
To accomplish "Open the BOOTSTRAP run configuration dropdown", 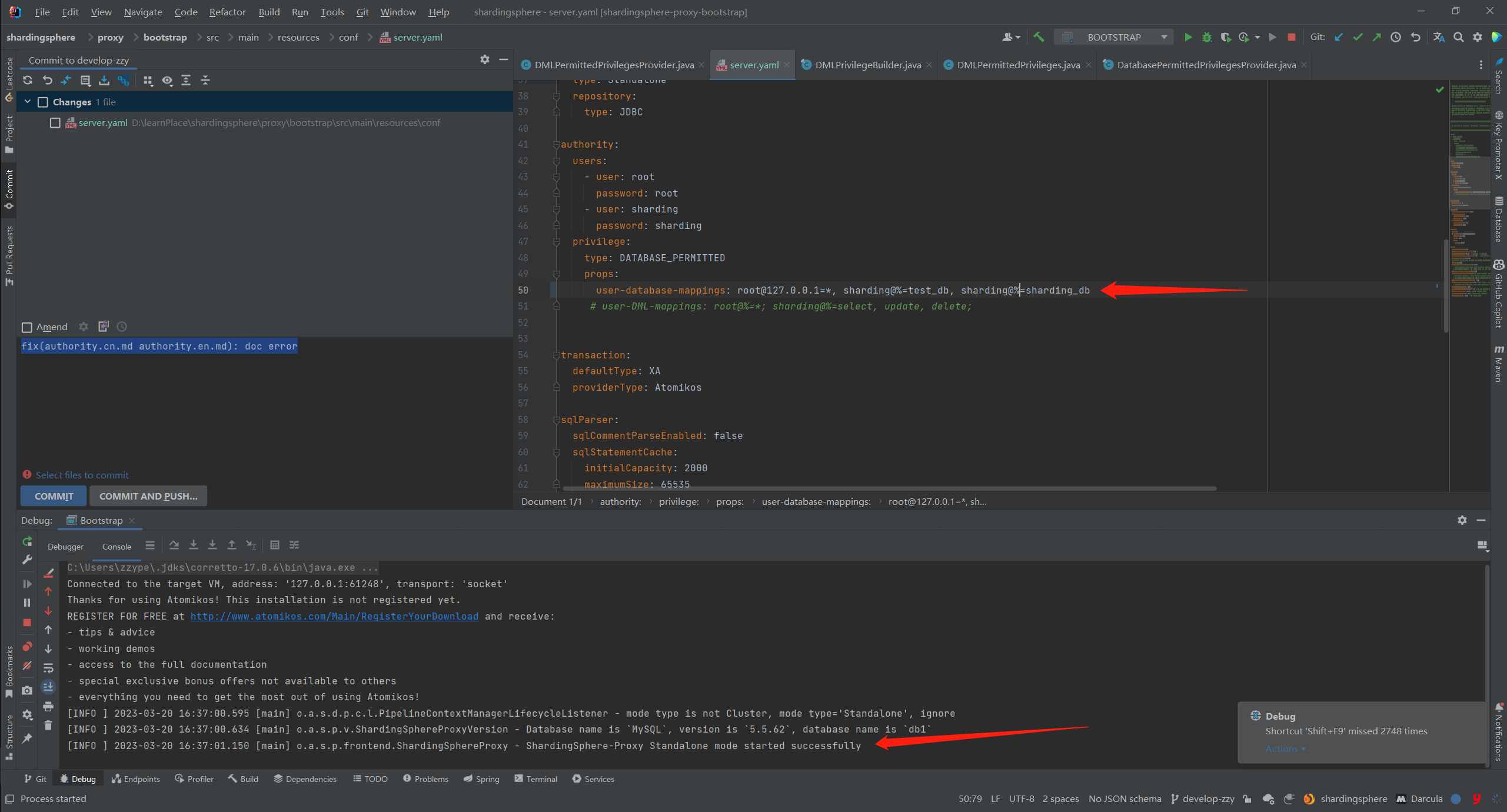I will (x=1114, y=37).
